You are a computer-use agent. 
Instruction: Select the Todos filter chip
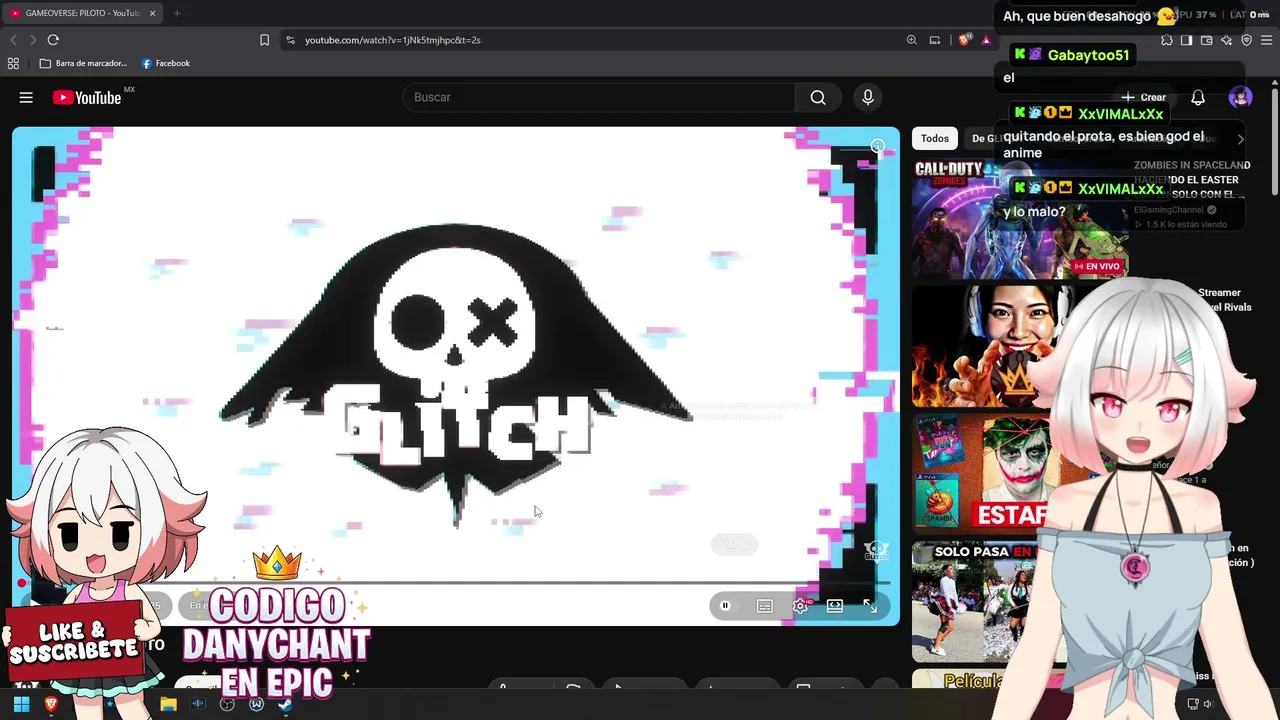click(935, 139)
